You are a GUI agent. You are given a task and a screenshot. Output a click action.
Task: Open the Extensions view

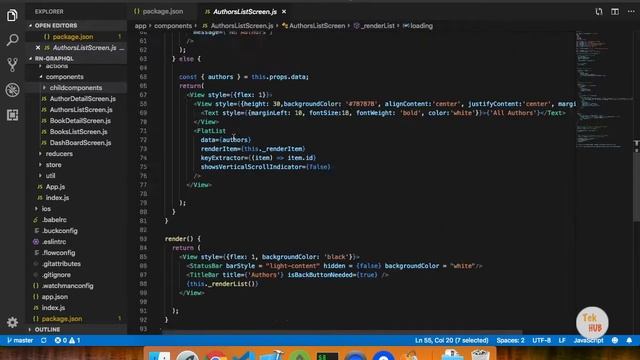[x=12, y=115]
